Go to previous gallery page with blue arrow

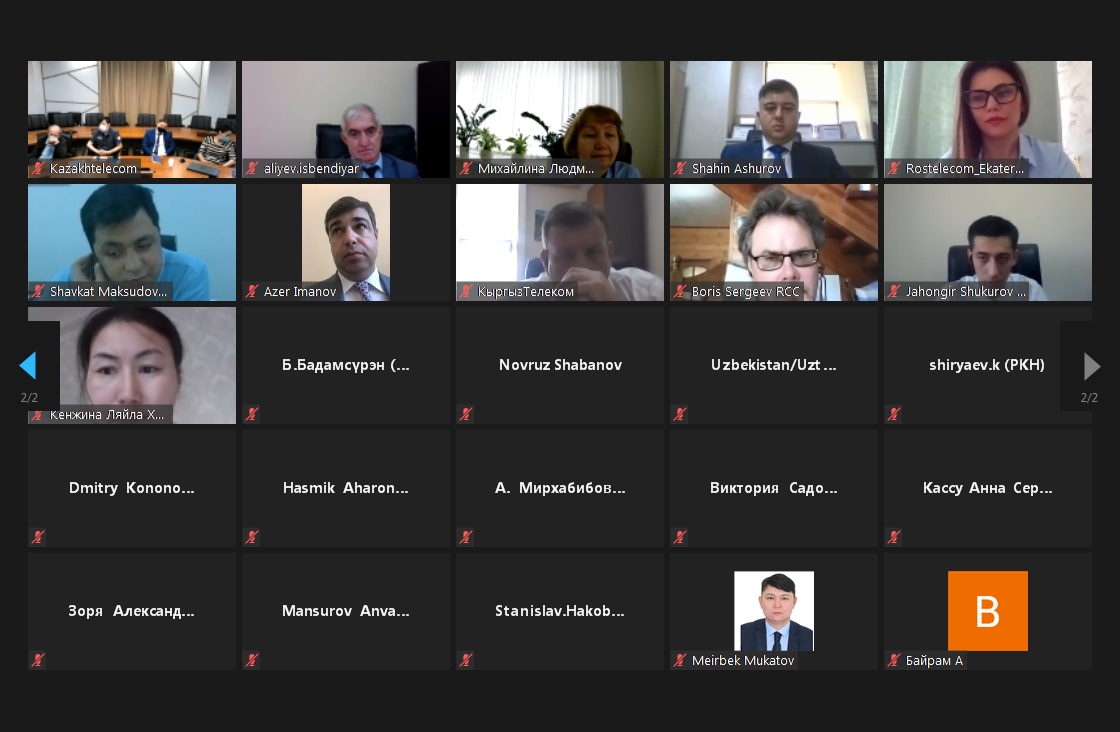click(28, 366)
